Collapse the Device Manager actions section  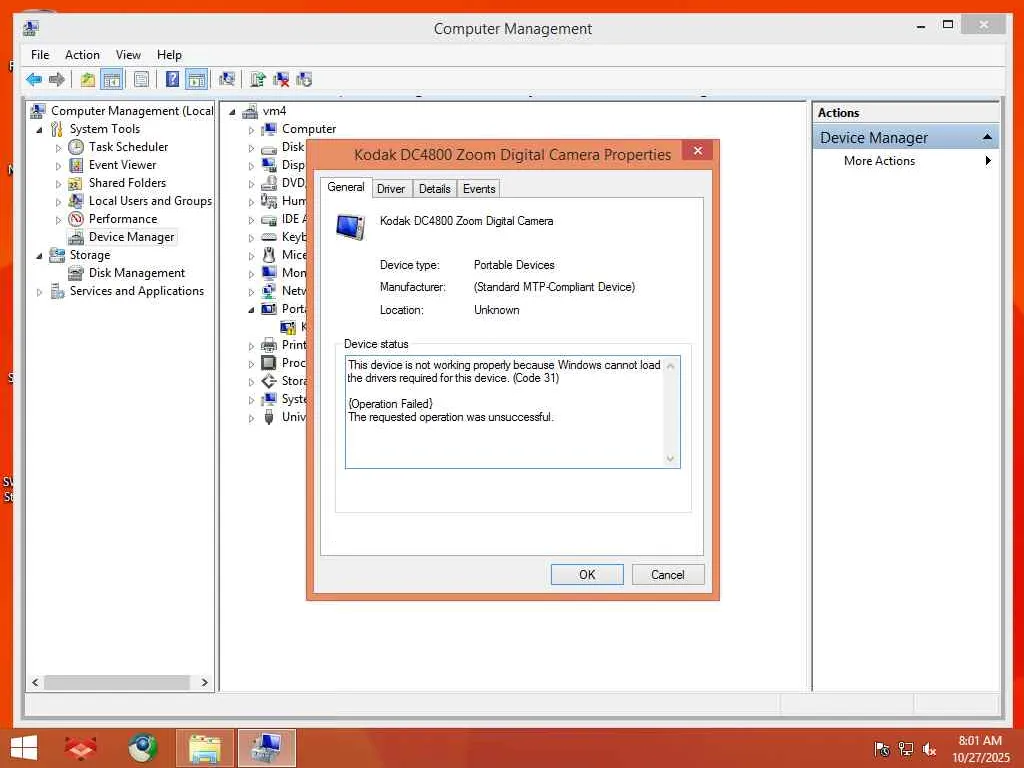(987, 137)
